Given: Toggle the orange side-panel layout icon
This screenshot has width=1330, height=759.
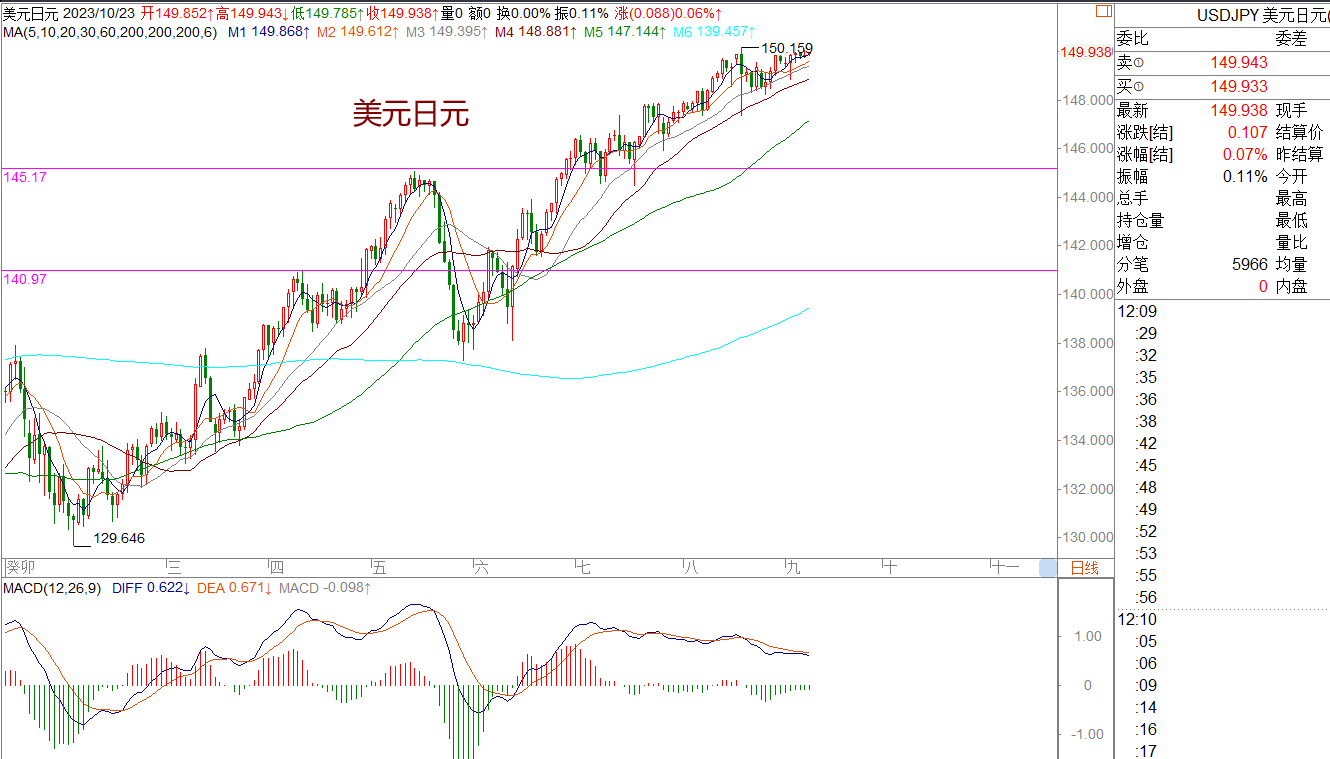Looking at the screenshot, I should [1102, 11].
